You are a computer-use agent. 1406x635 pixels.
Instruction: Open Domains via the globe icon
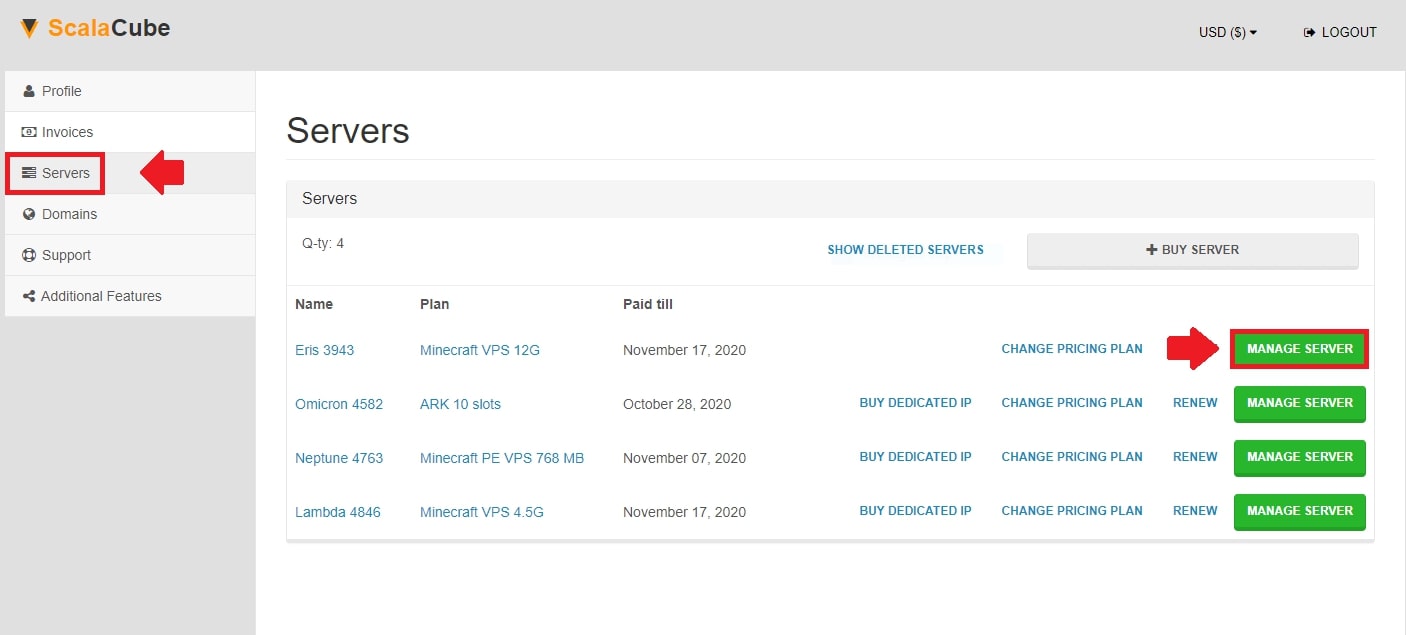tap(28, 213)
